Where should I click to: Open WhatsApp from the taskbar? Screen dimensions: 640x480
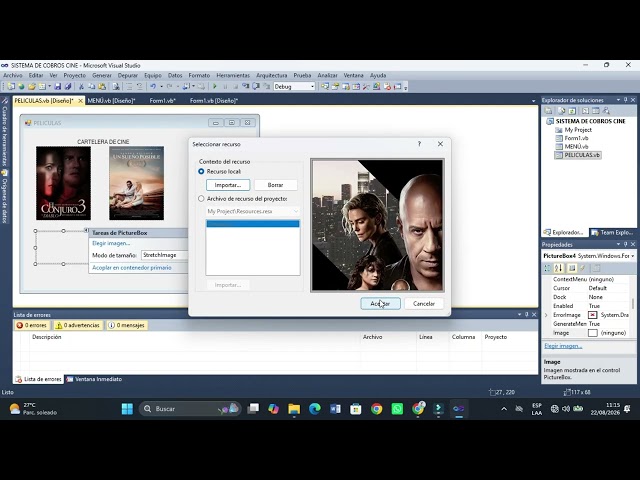397,409
